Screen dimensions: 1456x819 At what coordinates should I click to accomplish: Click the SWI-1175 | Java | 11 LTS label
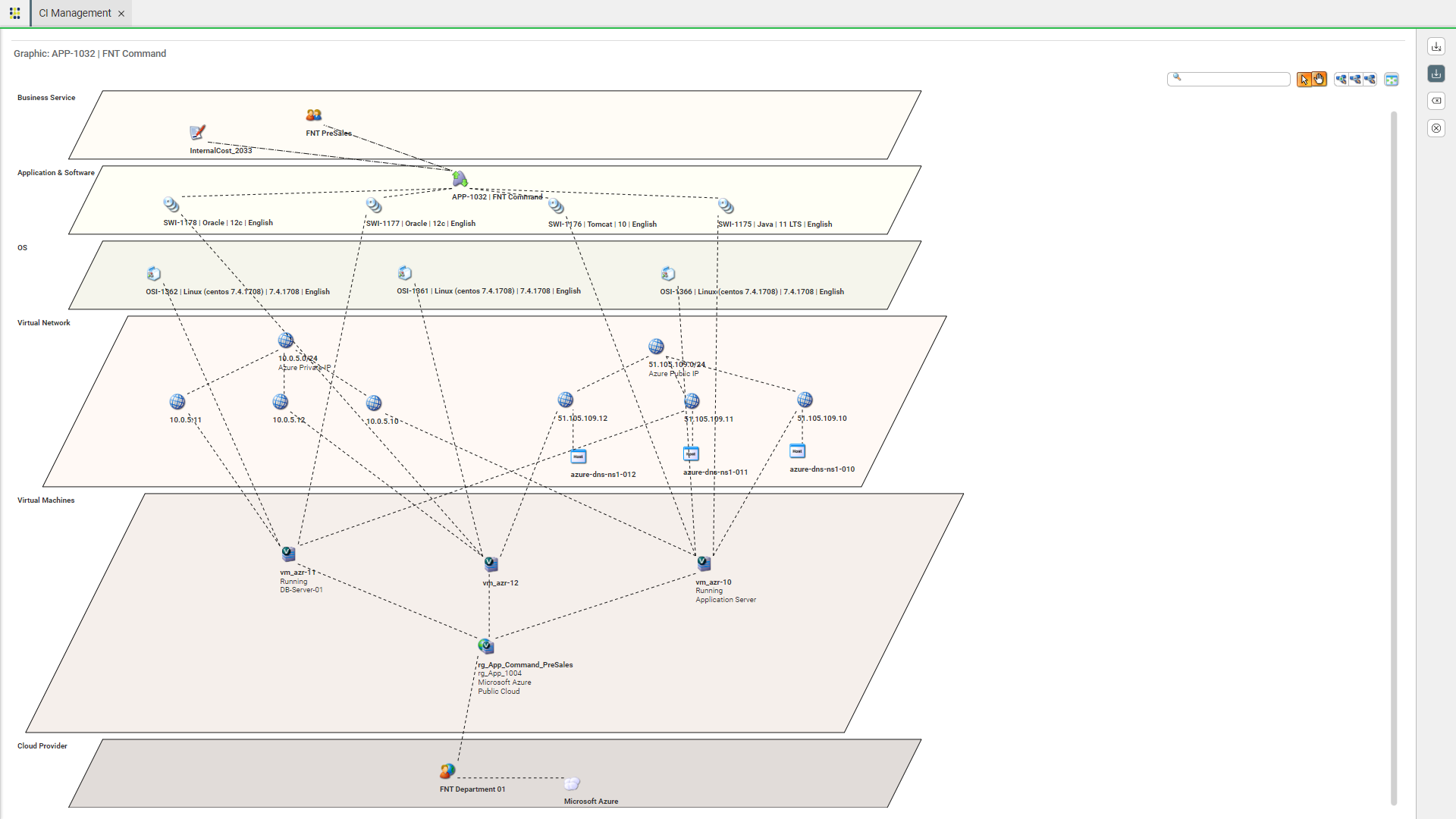pos(775,224)
